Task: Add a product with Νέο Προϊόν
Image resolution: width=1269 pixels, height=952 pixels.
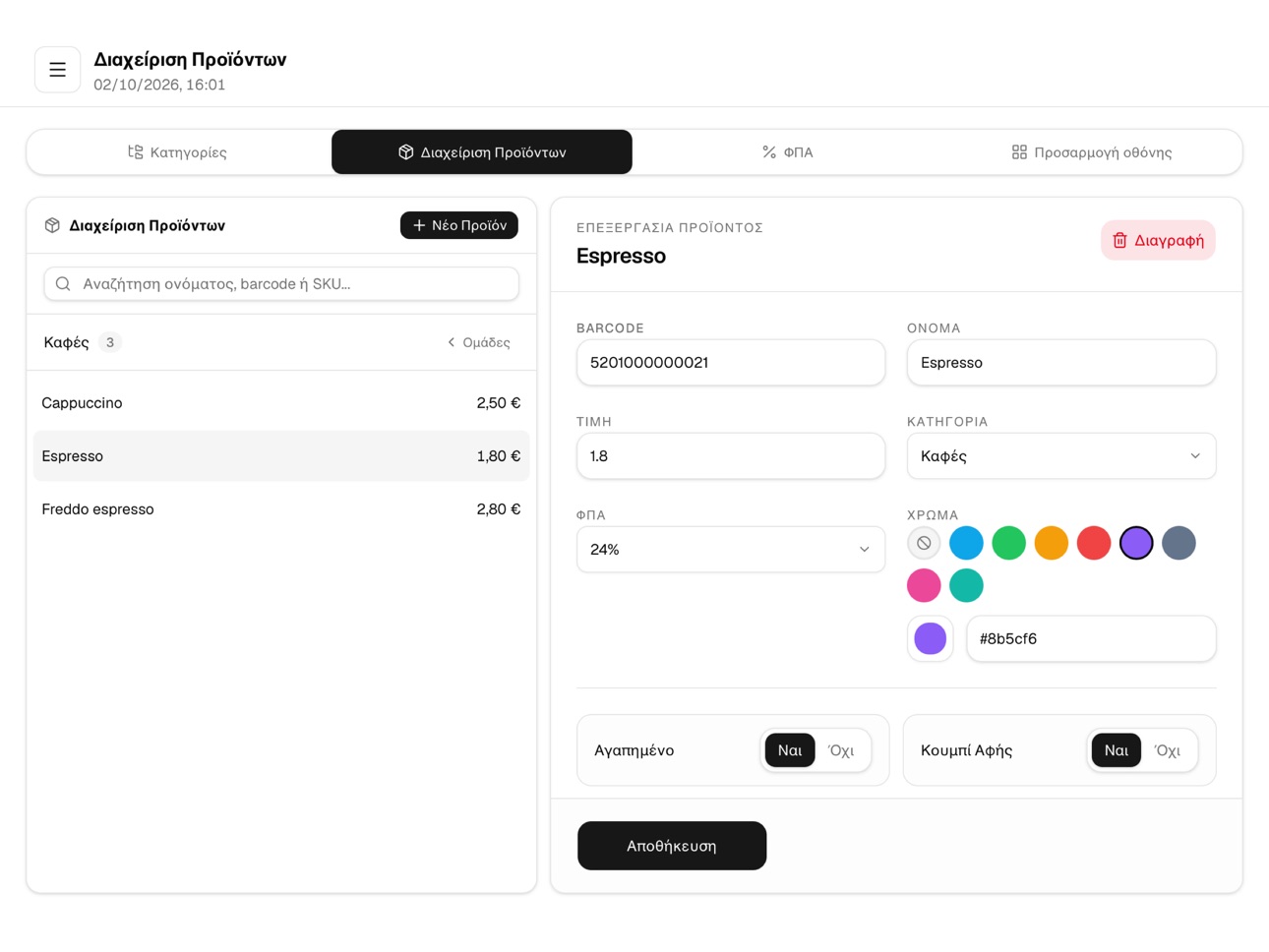Action: [459, 225]
